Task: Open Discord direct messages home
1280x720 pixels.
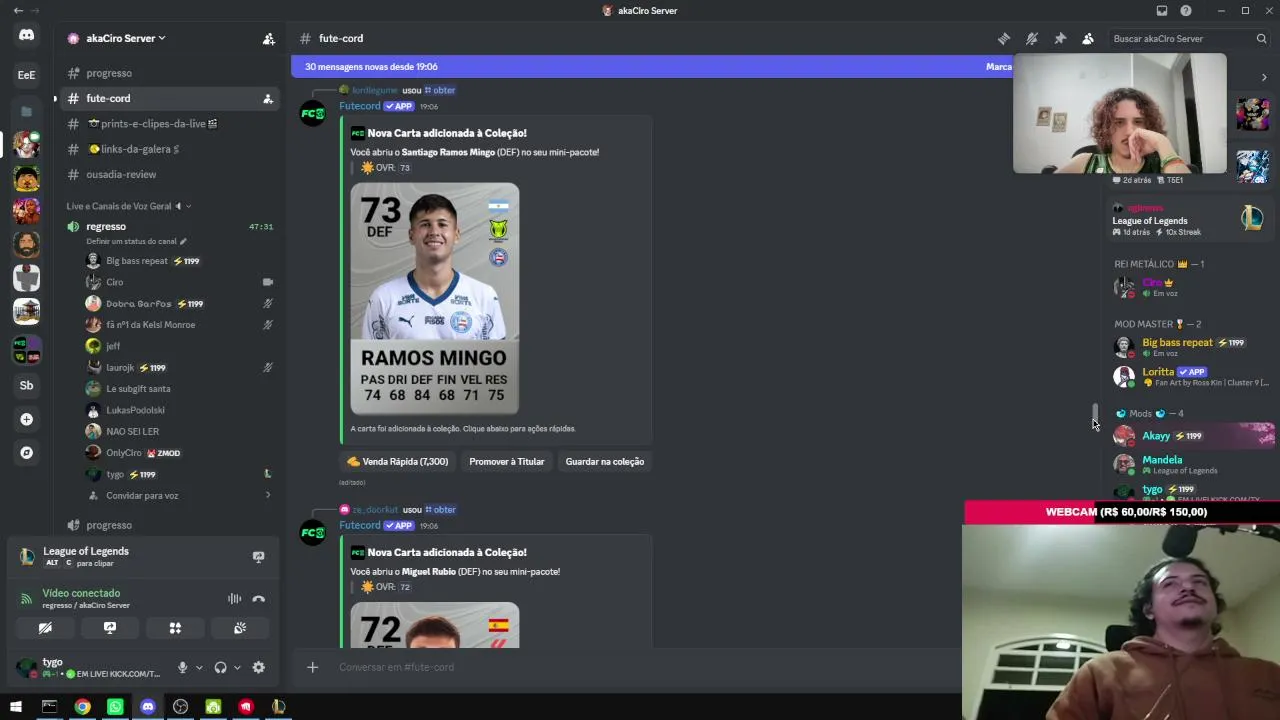Action: coord(27,36)
